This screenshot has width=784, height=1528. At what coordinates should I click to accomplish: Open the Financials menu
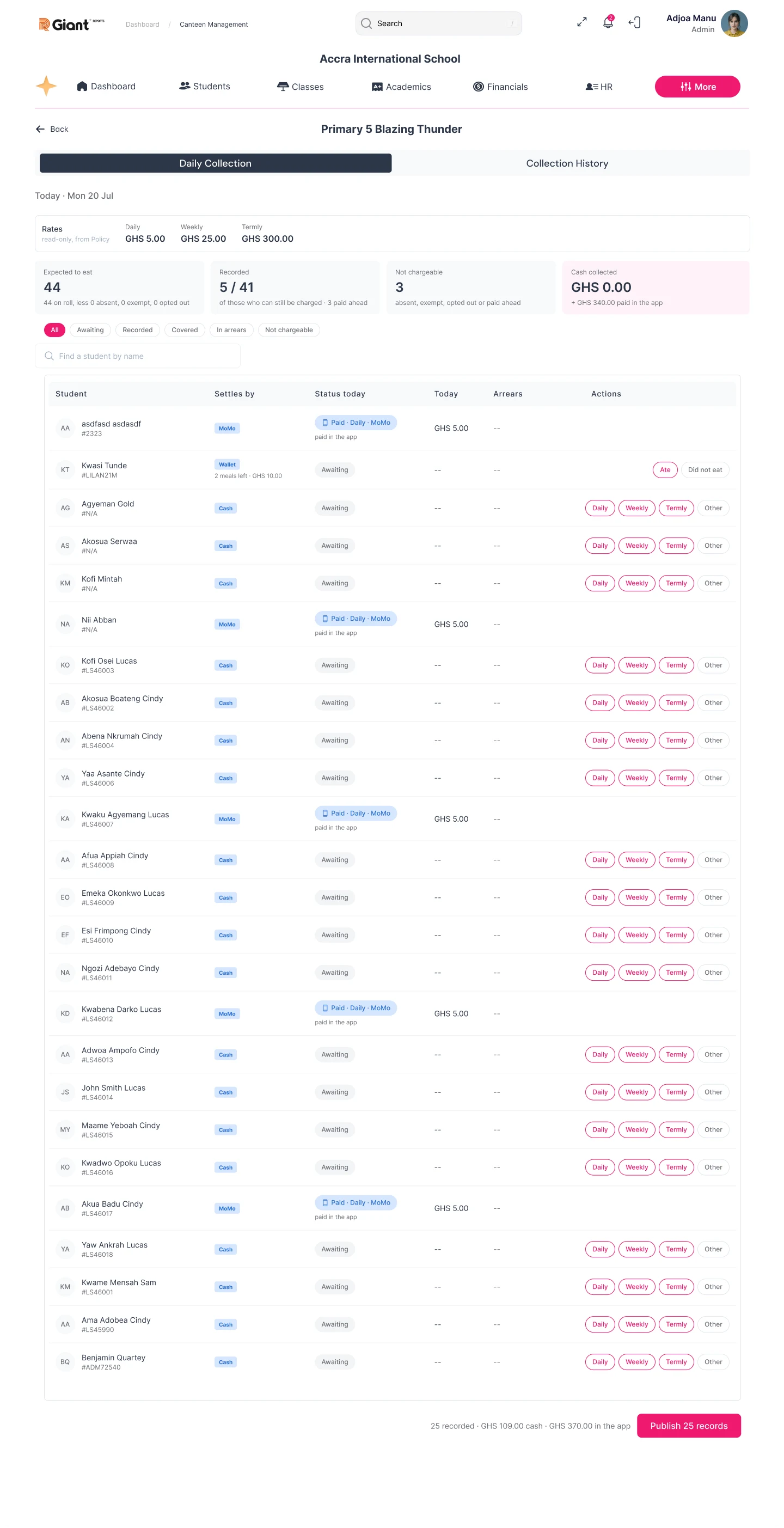coord(500,87)
